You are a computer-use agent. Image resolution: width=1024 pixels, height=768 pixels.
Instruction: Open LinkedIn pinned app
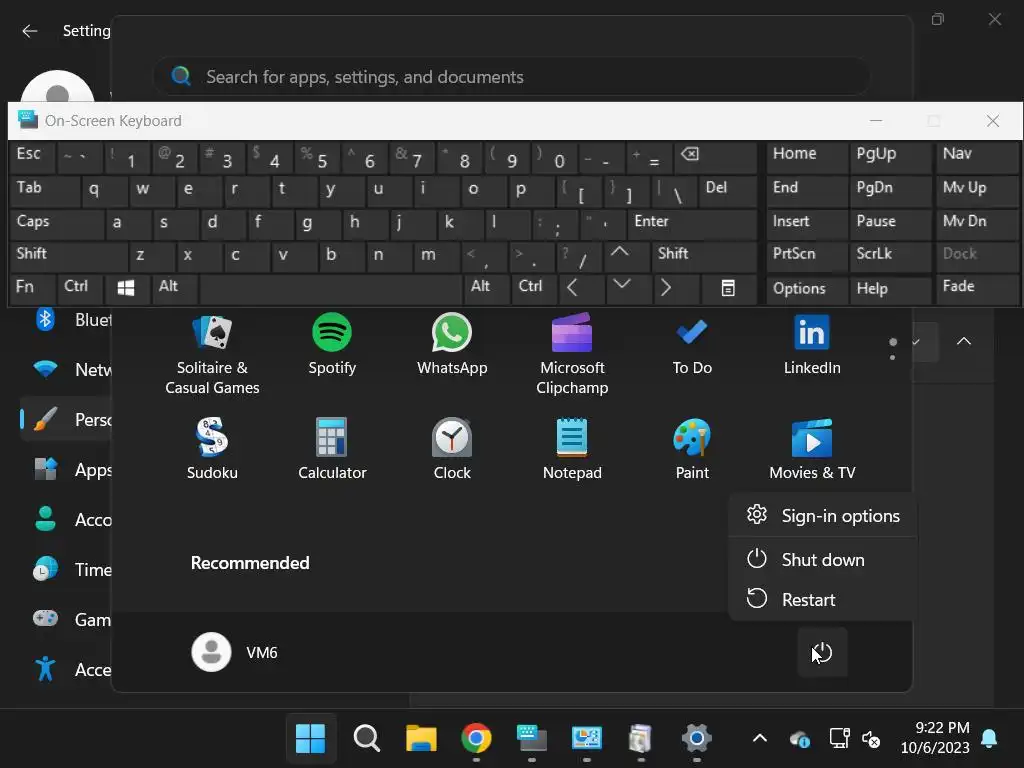click(812, 345)
